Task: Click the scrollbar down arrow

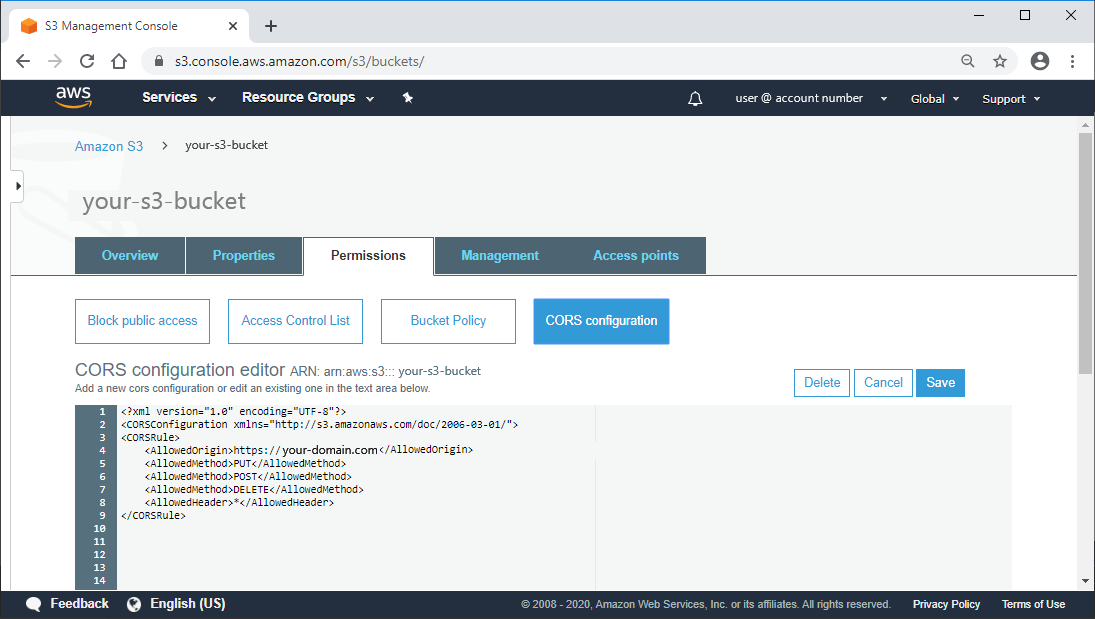Action: (x=1085, y=581)
